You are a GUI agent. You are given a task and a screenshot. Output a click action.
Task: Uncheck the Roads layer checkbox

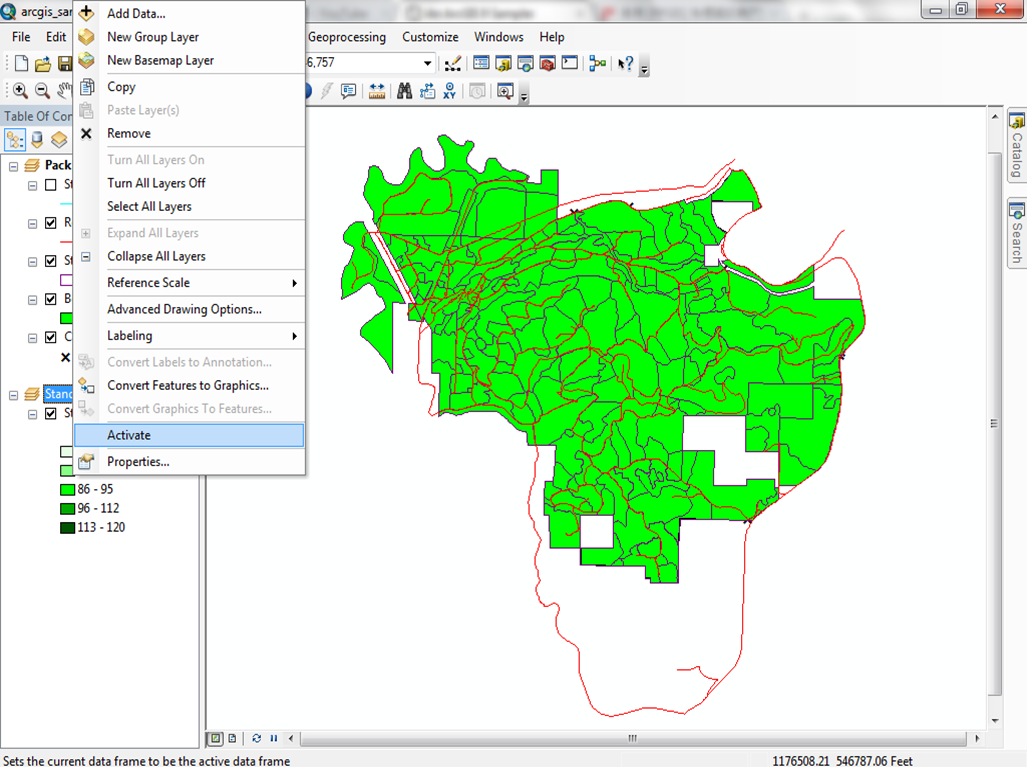(x=51, y=223)
